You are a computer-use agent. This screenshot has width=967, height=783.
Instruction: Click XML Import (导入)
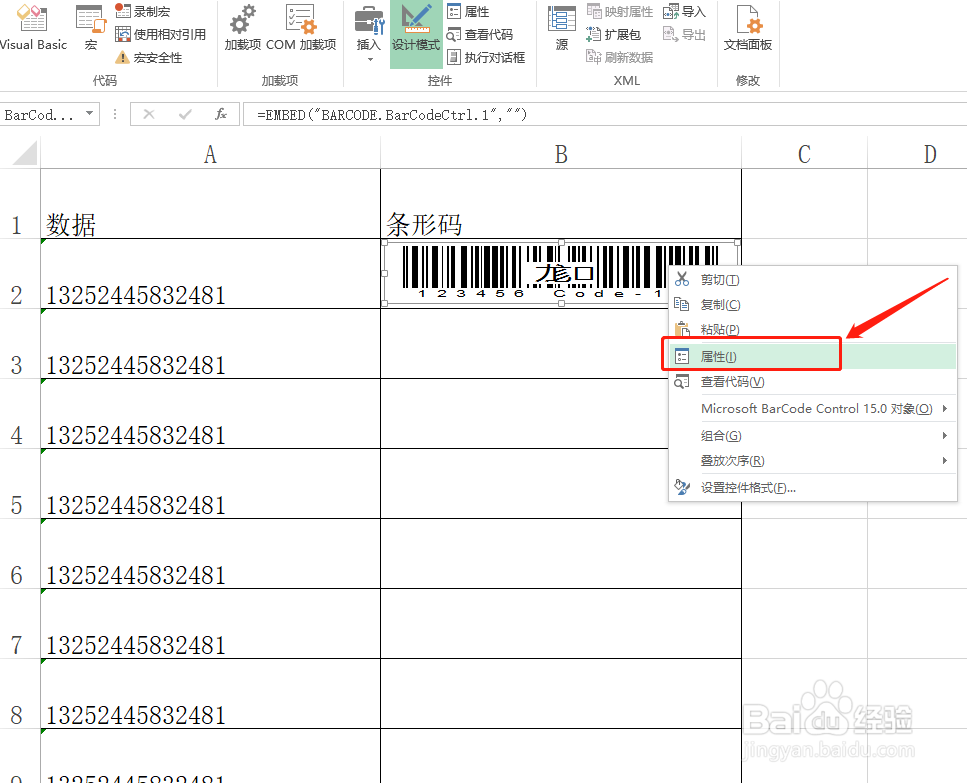(684, 11)
